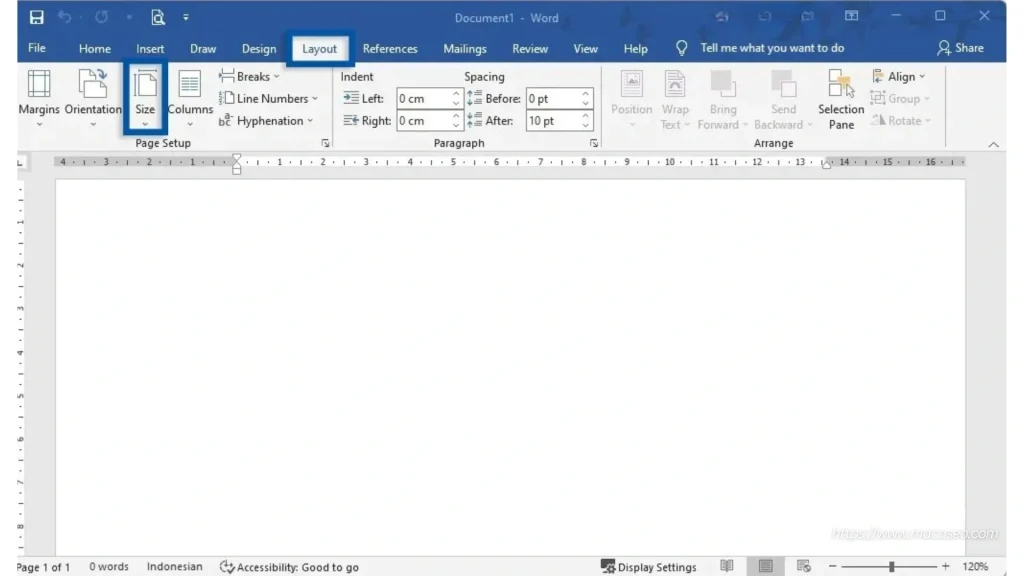The image size is (1024, 576).
Task: Switch to the Review tab
Action: 530,49
